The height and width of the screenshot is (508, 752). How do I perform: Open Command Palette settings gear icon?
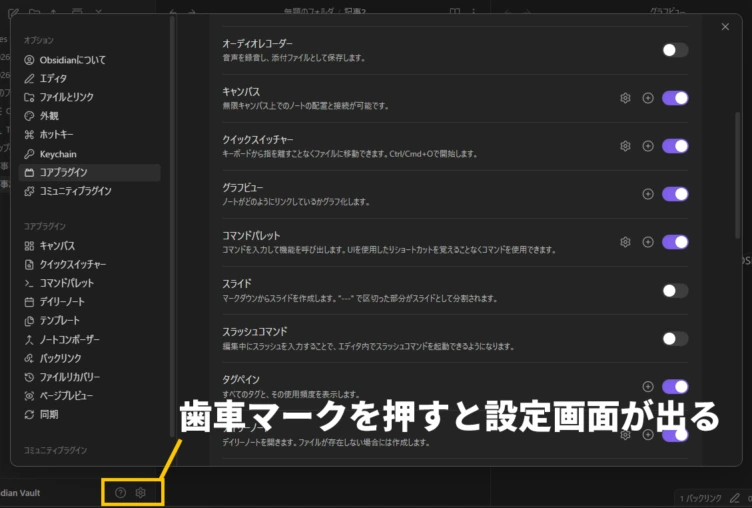(625, 242)
